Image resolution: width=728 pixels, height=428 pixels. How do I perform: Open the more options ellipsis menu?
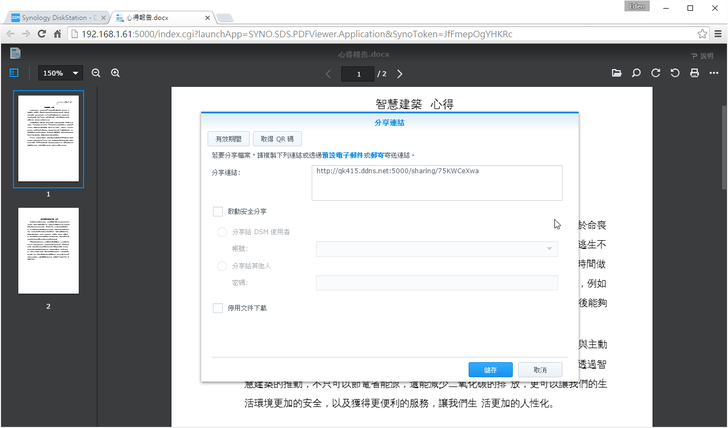pyautogui.click(x=712, y=73)
